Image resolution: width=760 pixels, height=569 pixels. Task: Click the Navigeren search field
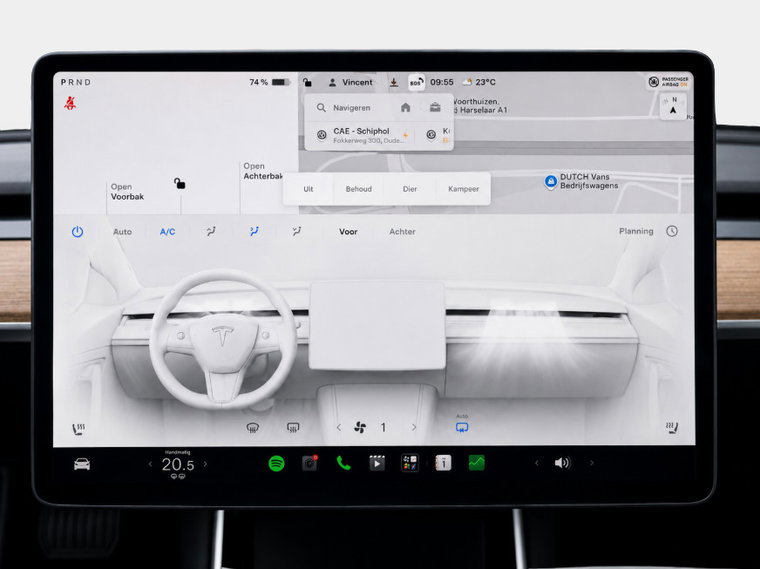pos(351,108)
